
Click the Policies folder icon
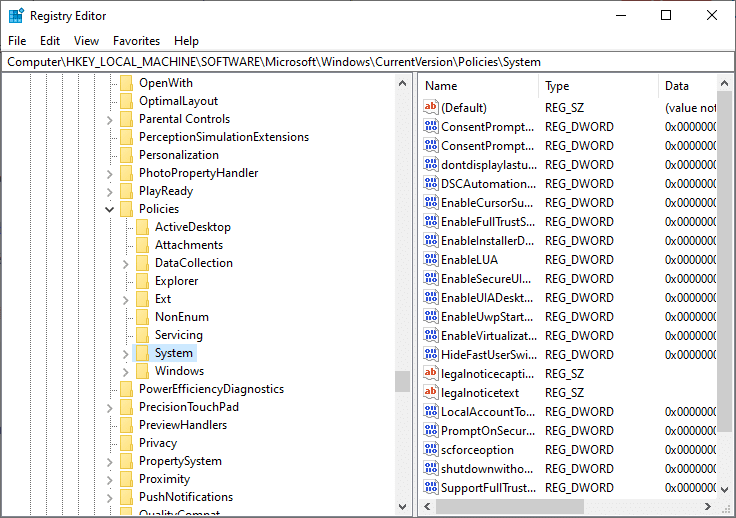pyautogui.click(x=126, y=209)
